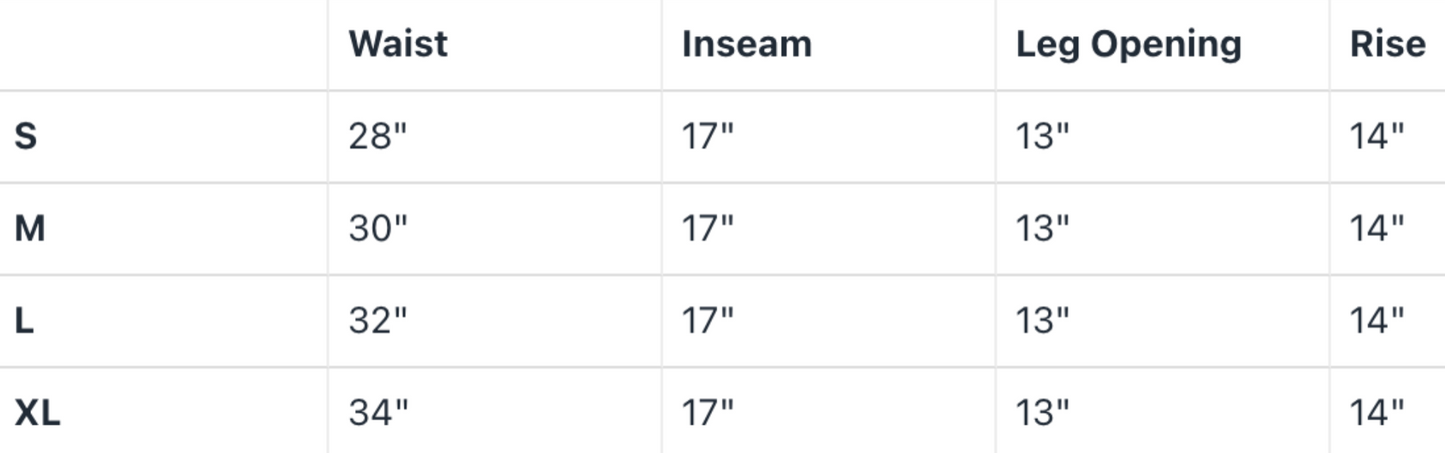The height and width of the screenshot is (453, 1445).
Task: Select the inseam value in the L row
Action: [707, 321]
